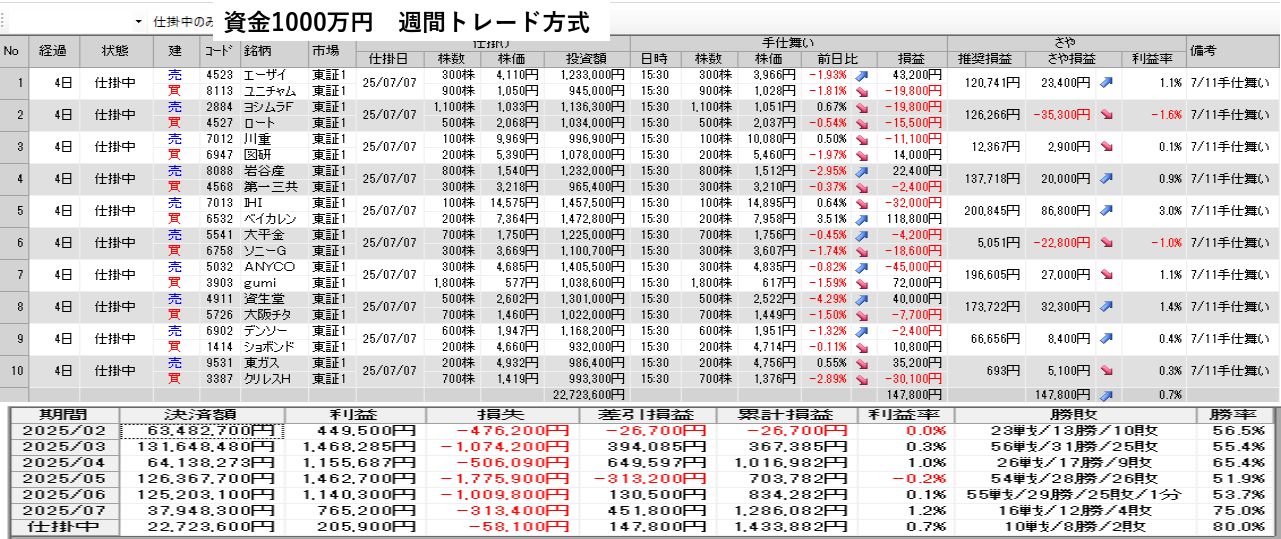Click the red down arrow beside -22,800円 spread

[1107, 243]
